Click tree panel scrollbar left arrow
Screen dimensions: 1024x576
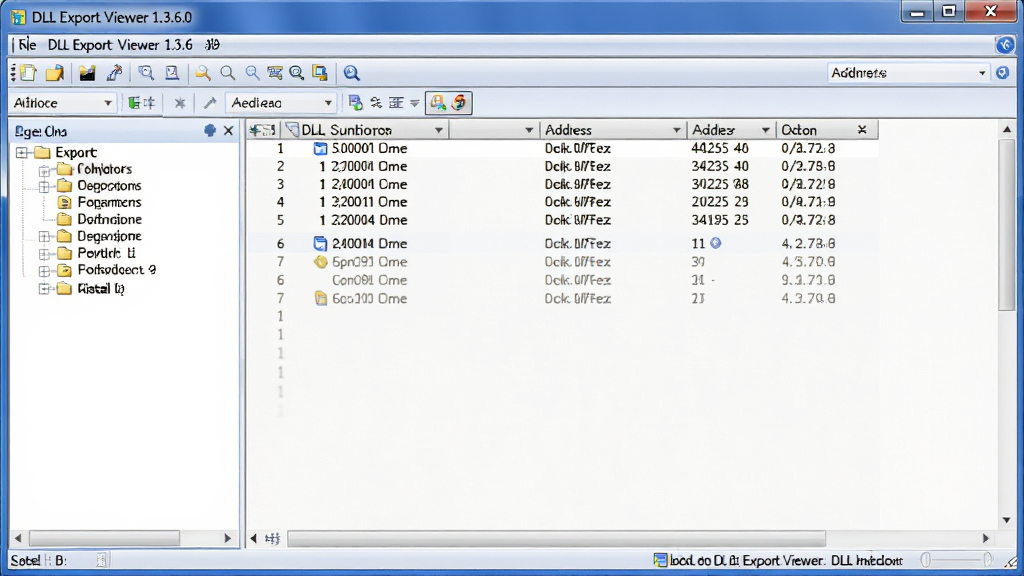pyautogui.click(x=18, y=538)
